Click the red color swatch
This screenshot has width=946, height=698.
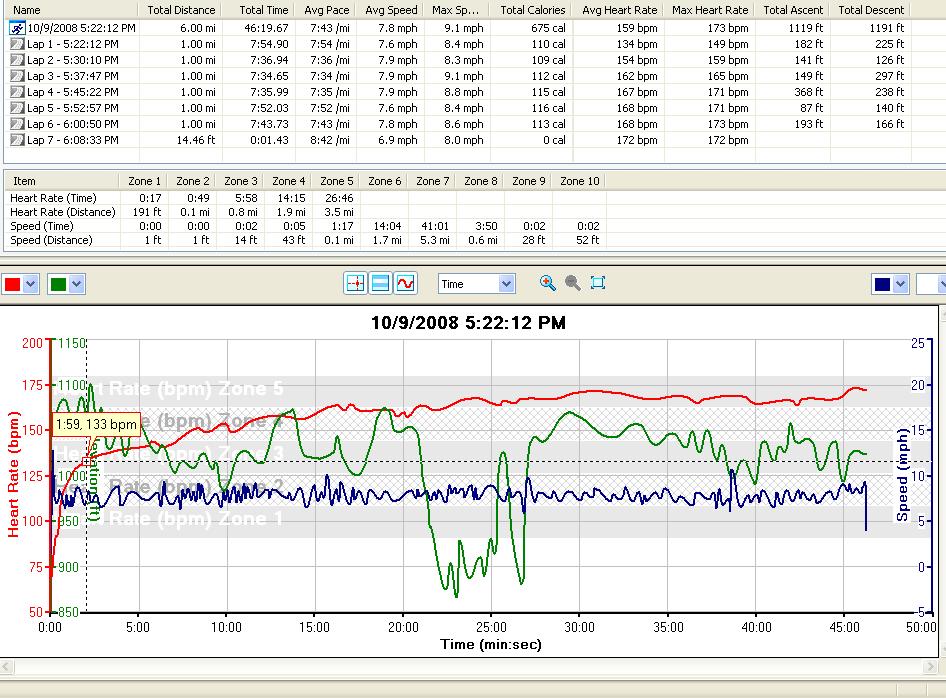click(x=12, y=284)
